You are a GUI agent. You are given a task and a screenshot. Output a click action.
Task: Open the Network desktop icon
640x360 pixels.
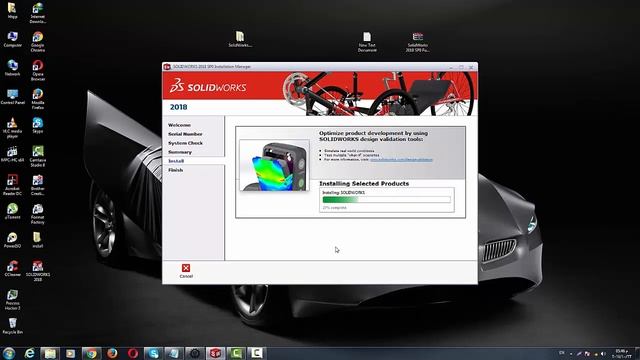tap(12, 68)
